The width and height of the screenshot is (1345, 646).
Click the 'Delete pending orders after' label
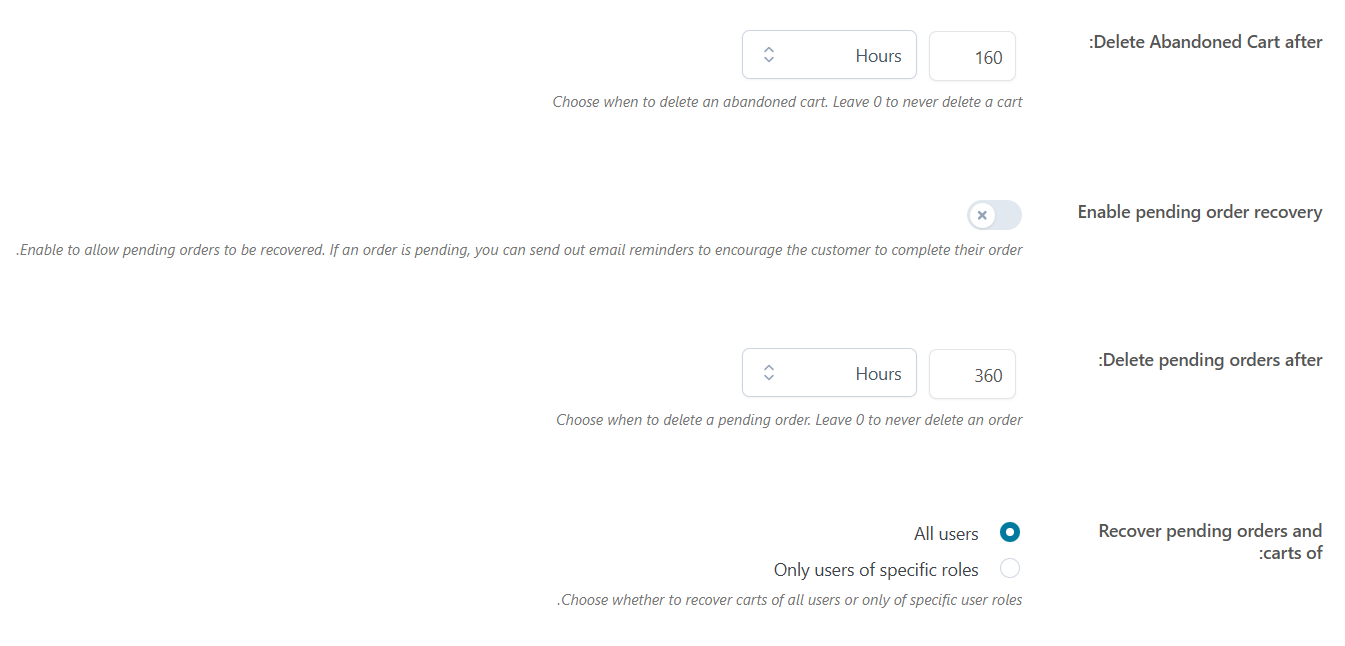pos(1210,360)
